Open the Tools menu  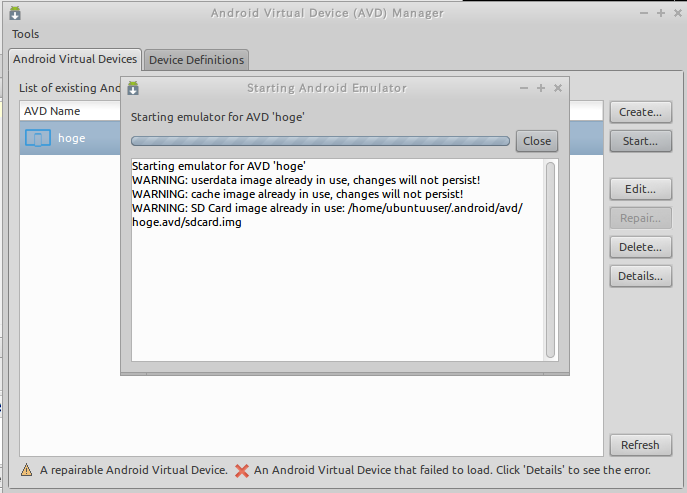coord(25,34)
